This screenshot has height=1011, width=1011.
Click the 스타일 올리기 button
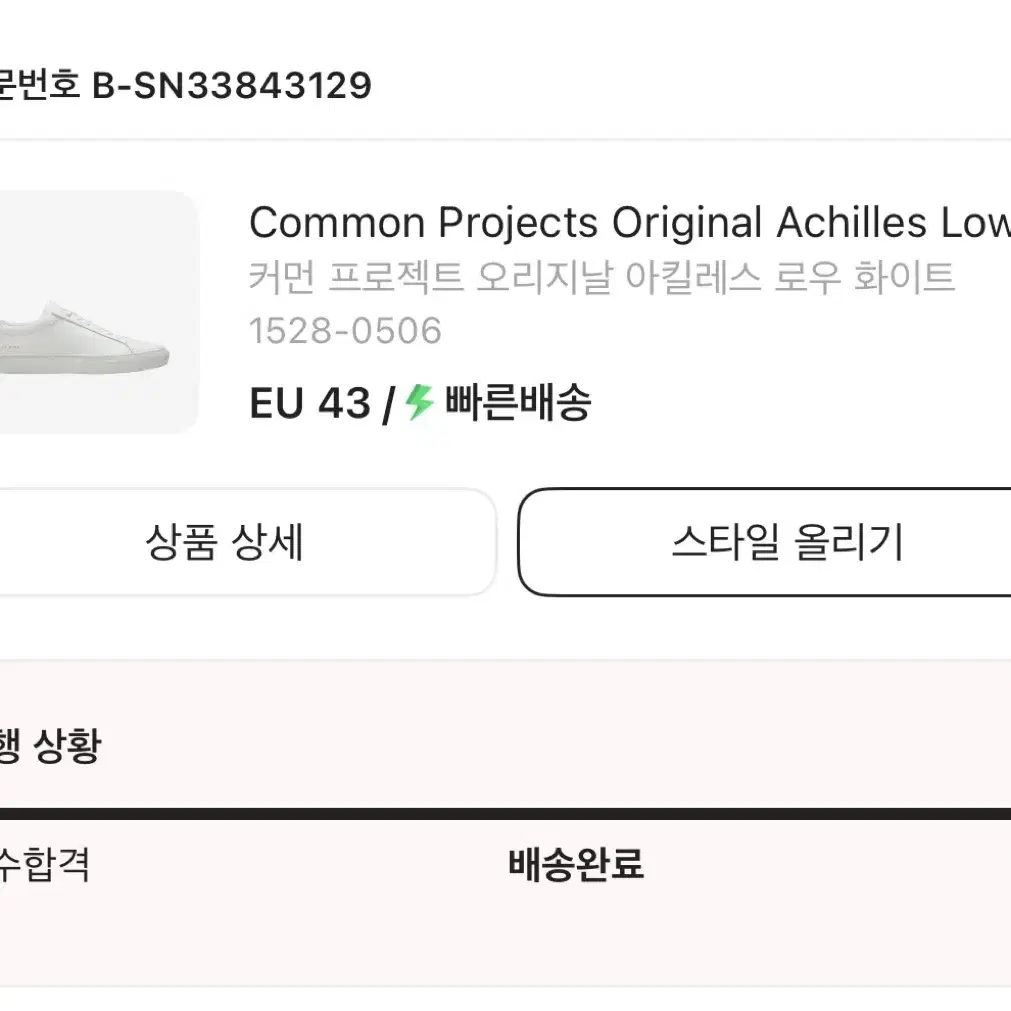pyautogui.click(x=765, y=542)
